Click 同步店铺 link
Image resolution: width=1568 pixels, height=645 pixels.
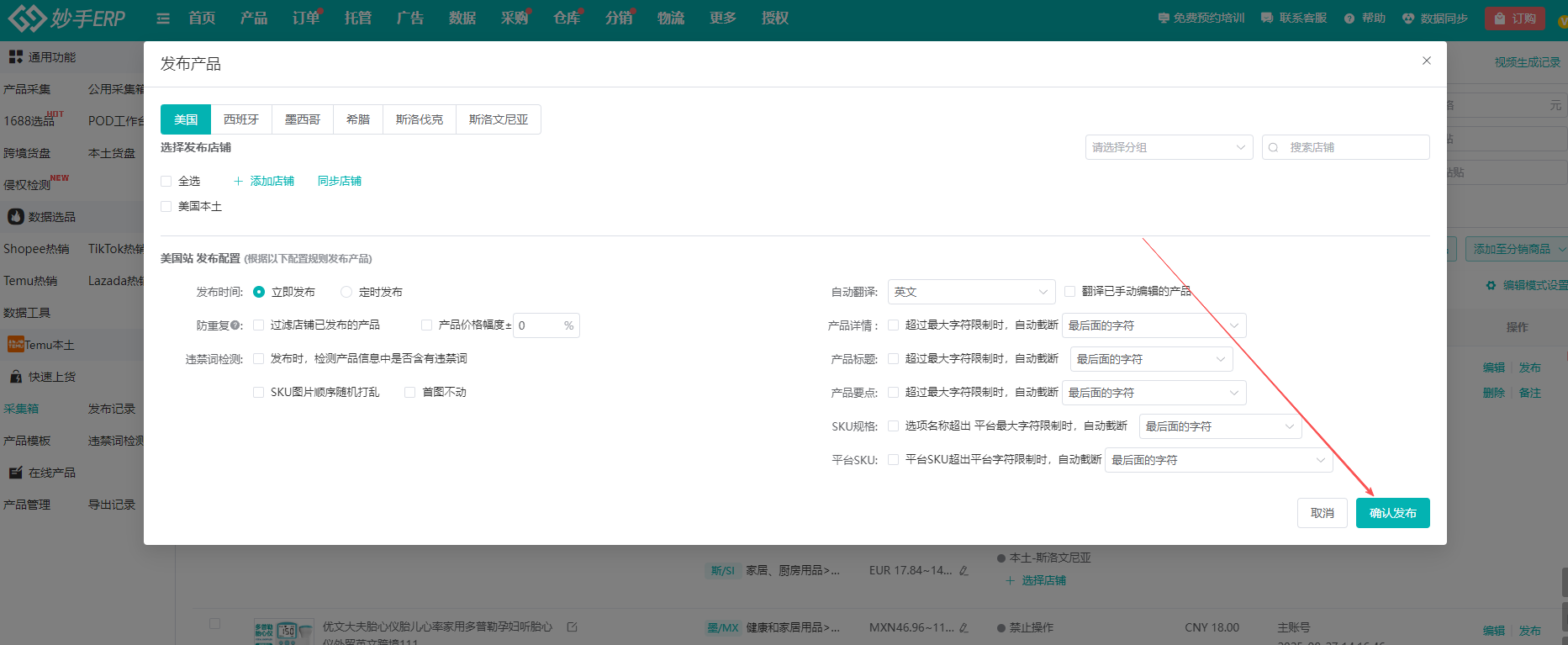340,181
